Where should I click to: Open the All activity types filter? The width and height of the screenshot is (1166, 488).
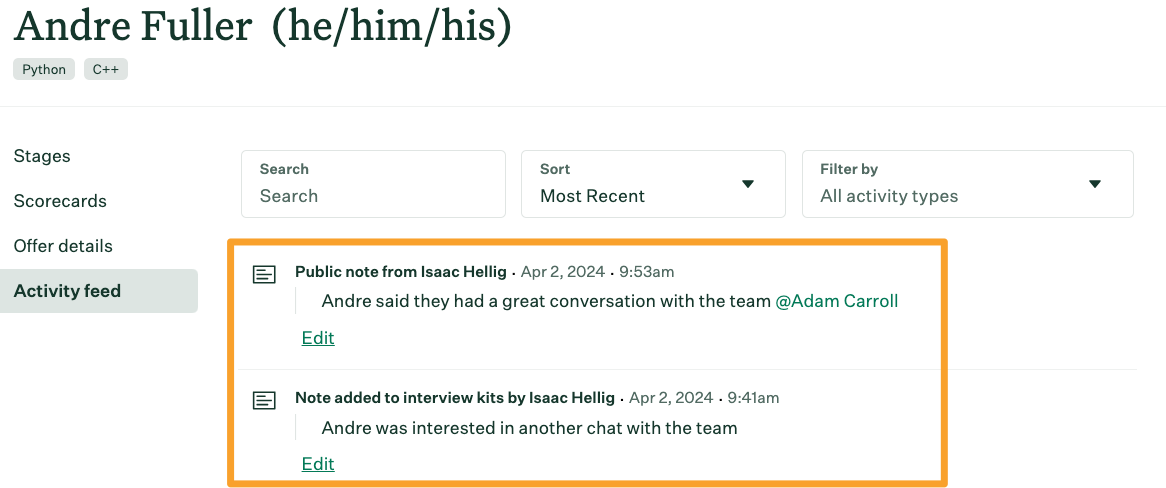click(x=967, y=184)
